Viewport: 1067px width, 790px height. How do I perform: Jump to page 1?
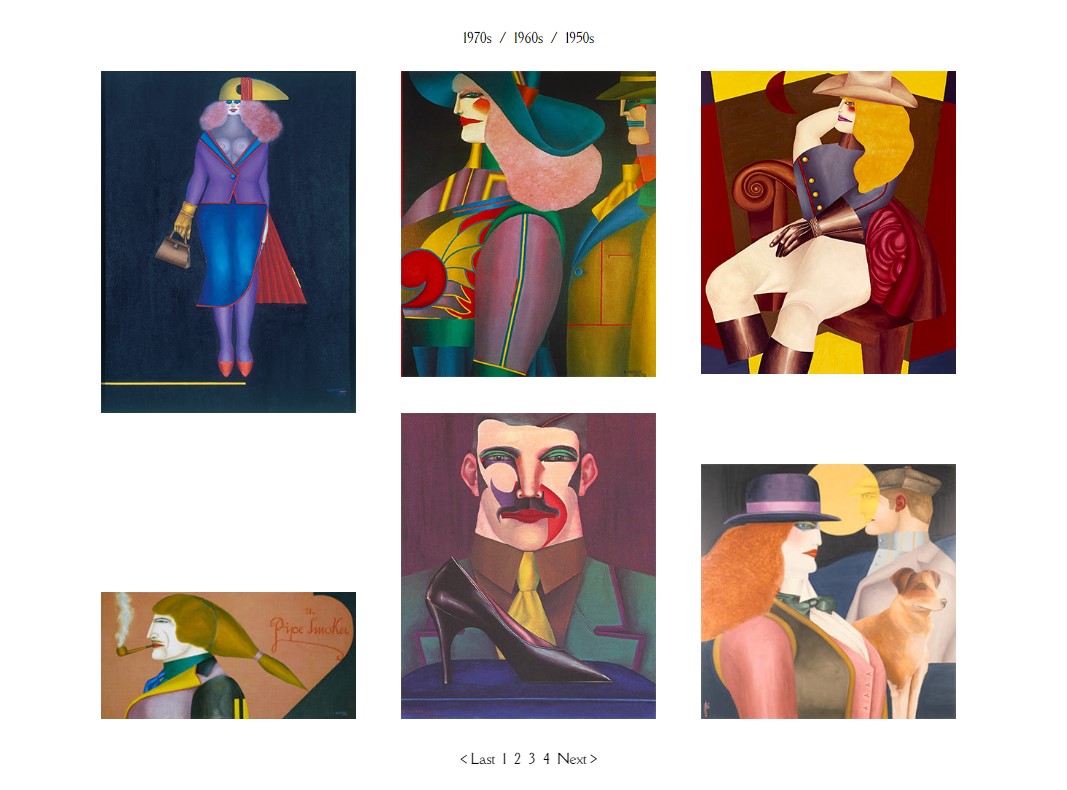(x=504, y=759)
